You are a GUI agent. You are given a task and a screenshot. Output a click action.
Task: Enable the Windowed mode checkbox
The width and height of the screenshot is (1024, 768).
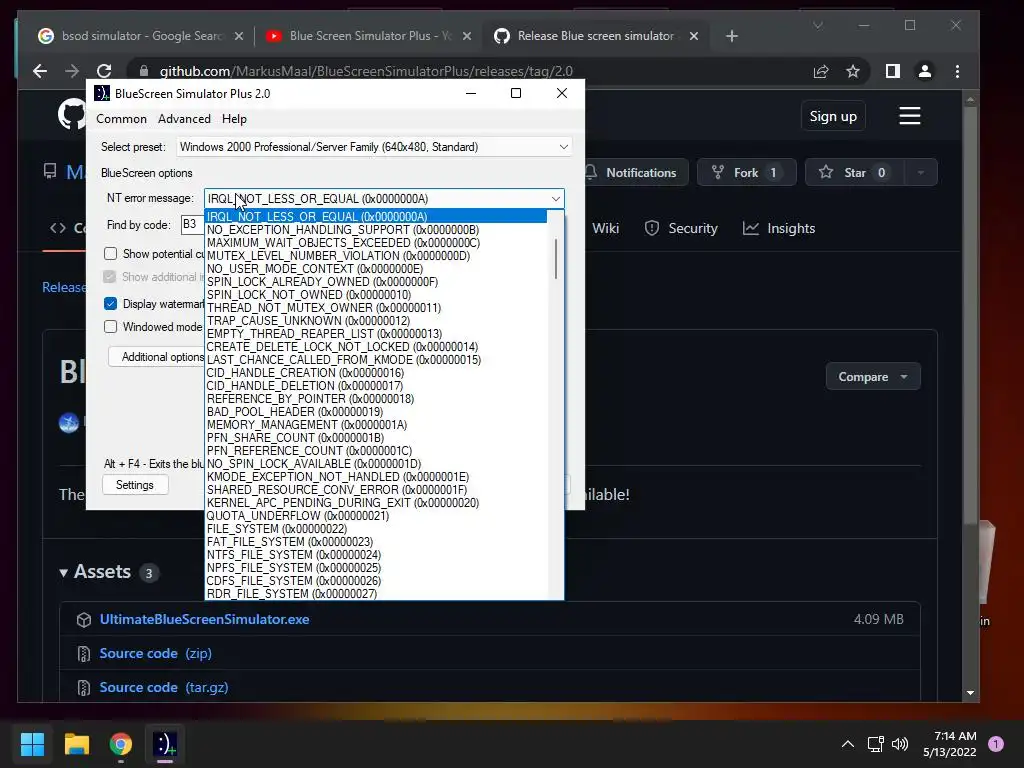(110, 327)
